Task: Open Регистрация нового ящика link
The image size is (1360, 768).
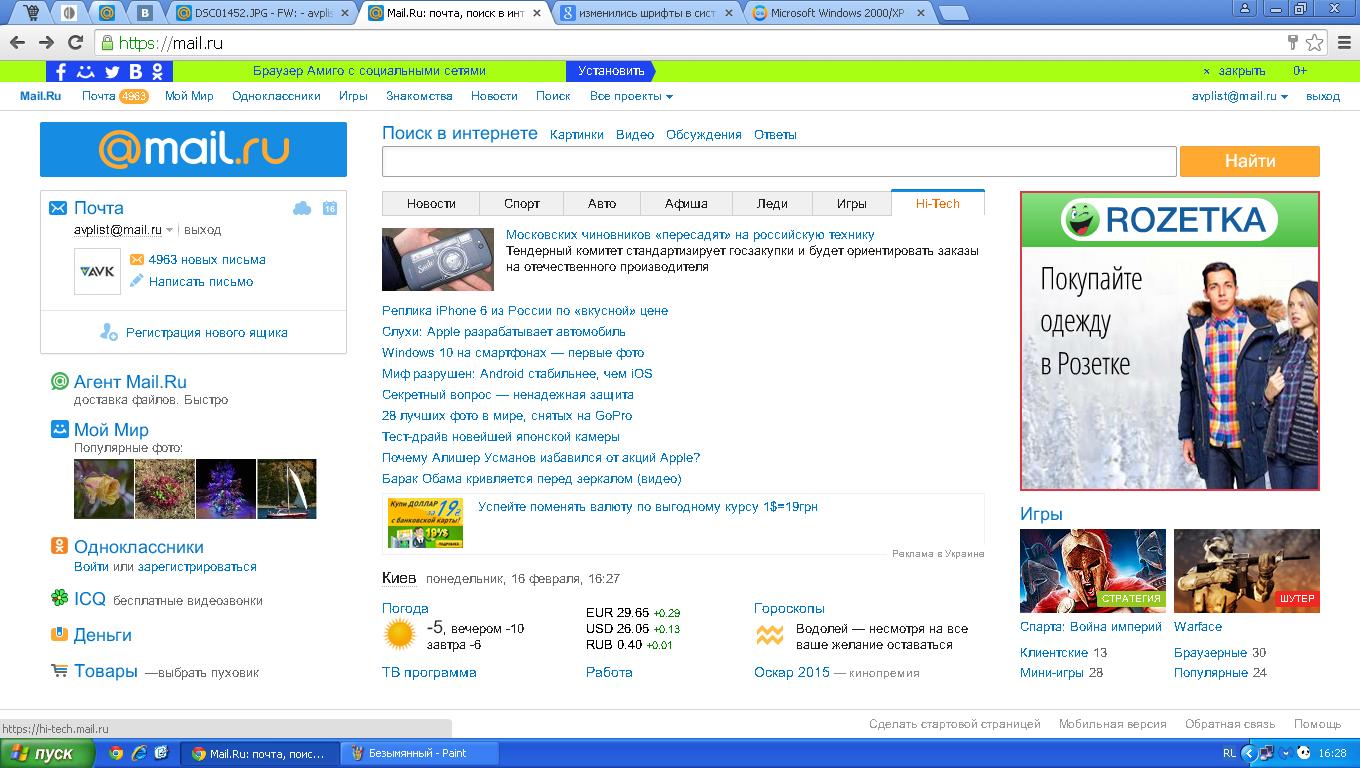Action: pos(207,332)
